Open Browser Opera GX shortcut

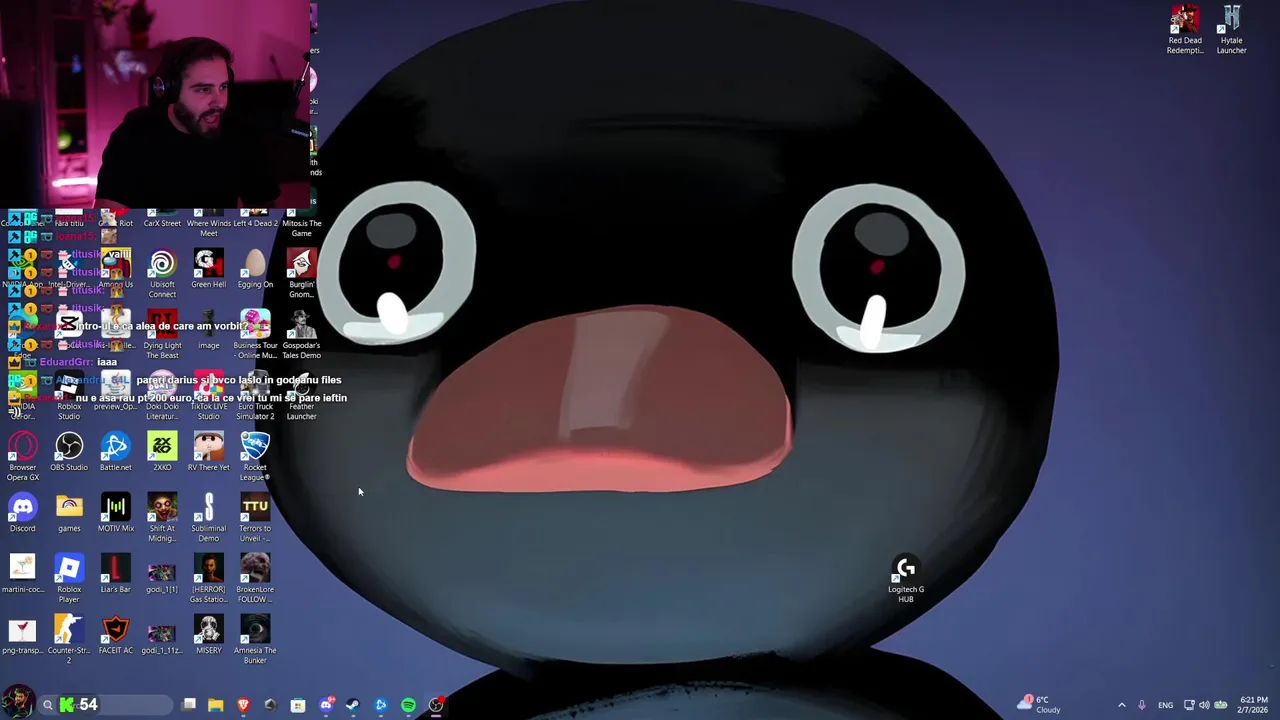(23, 456)
